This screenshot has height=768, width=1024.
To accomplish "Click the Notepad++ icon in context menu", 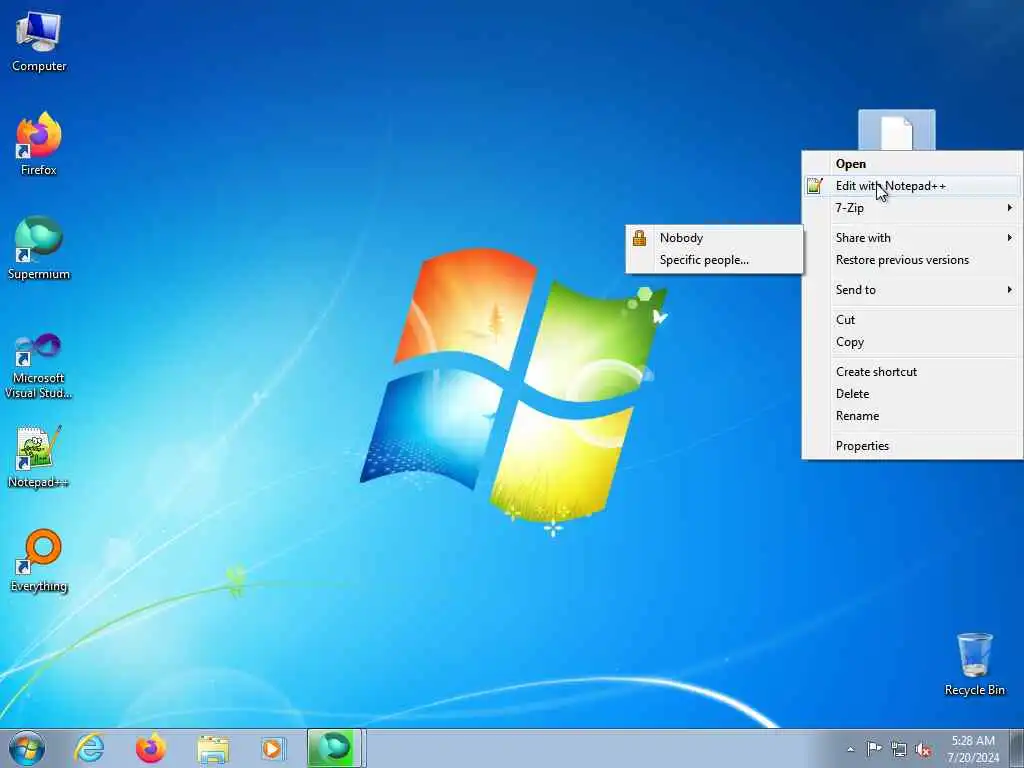I will click(x=814, y=186).
